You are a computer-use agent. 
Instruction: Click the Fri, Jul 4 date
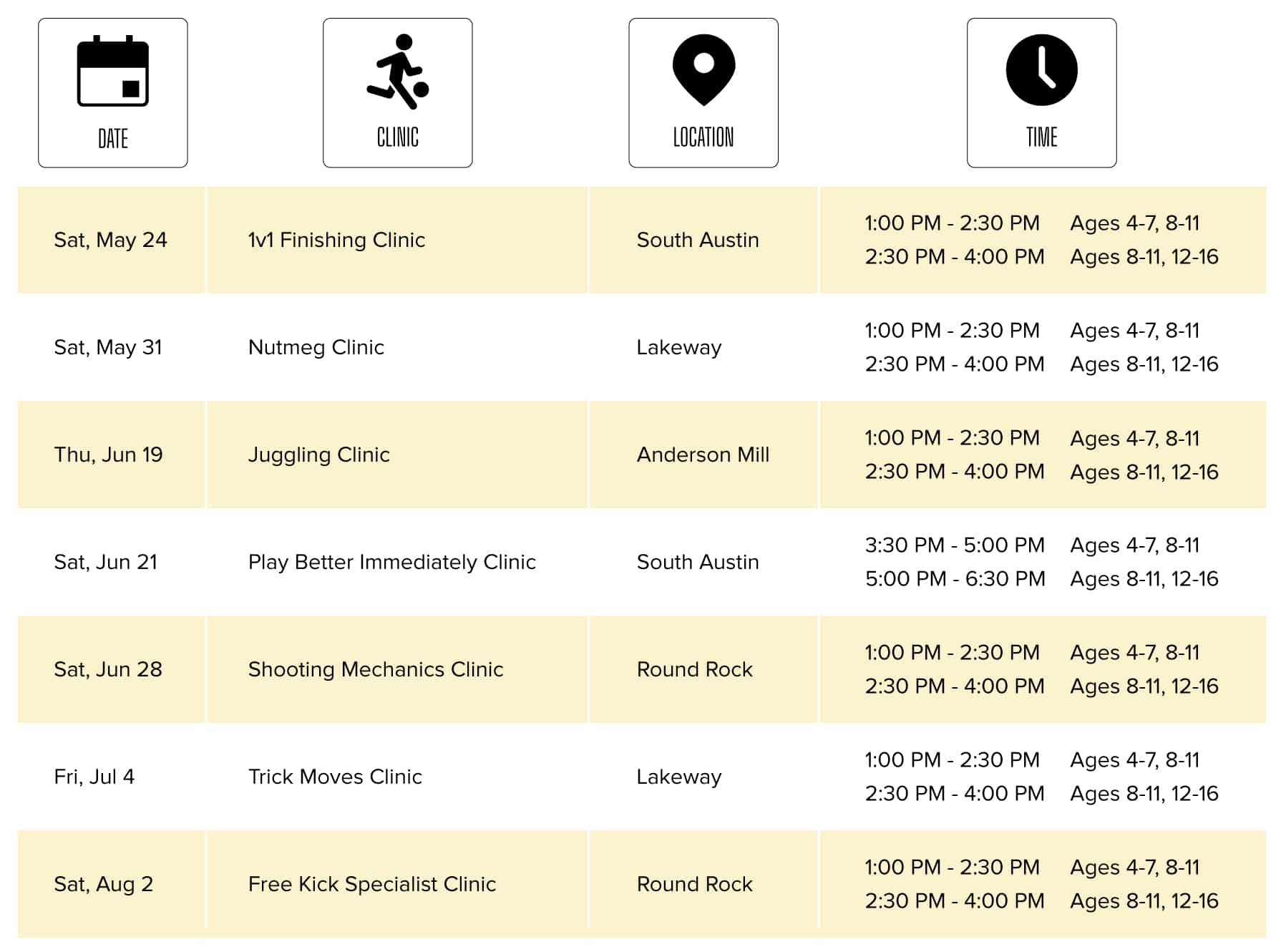coord(94,777)
